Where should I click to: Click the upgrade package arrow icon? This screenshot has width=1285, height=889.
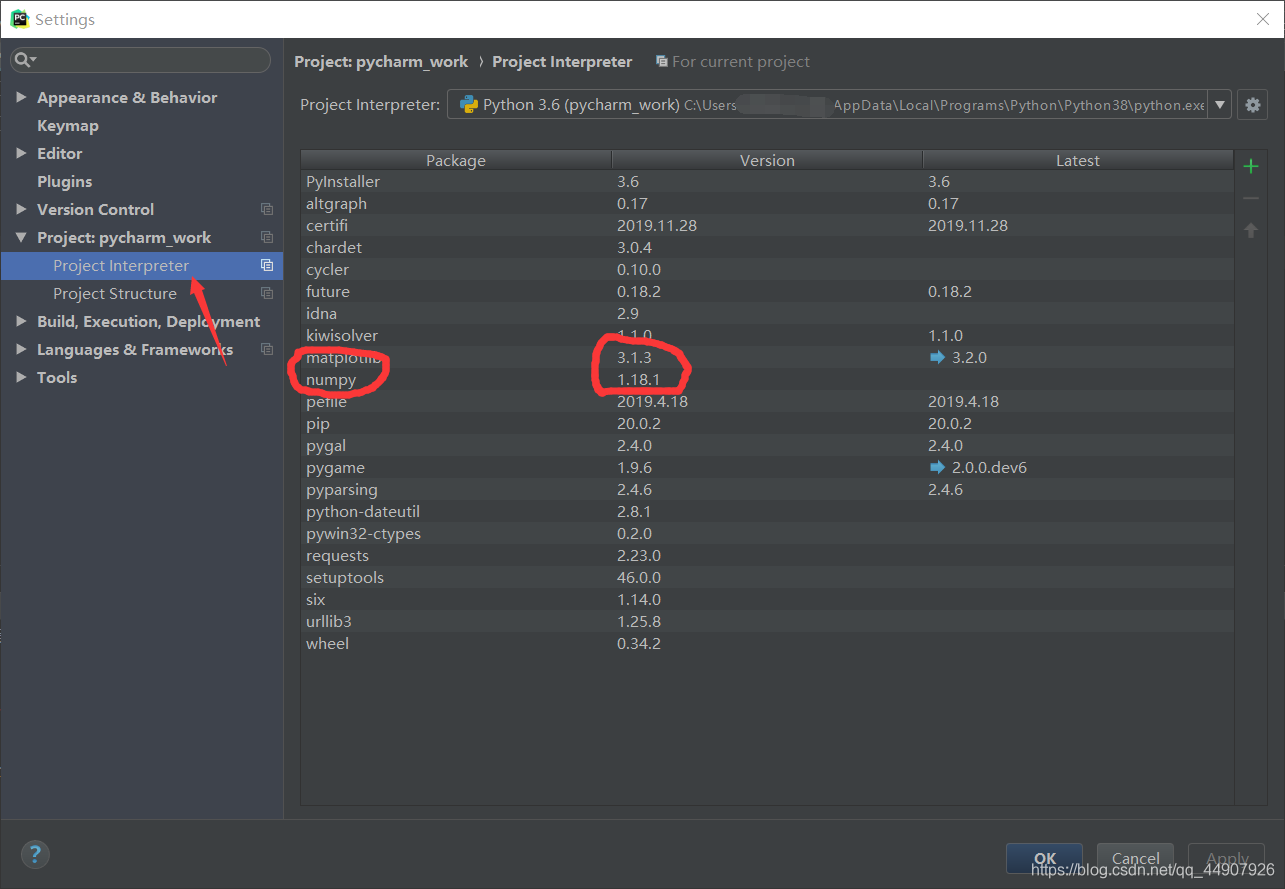coord(1250,230)
